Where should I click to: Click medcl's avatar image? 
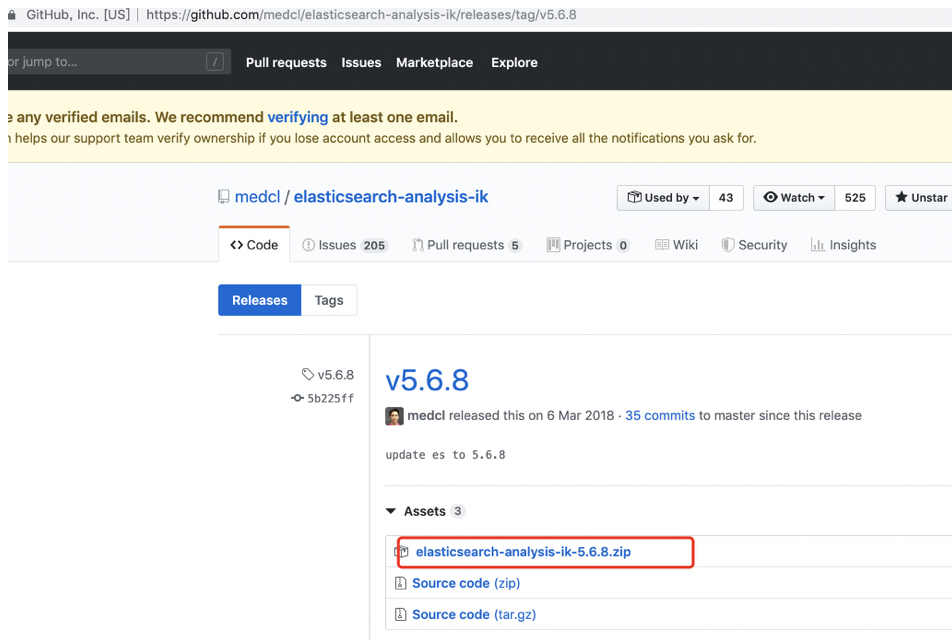(395, 416)
